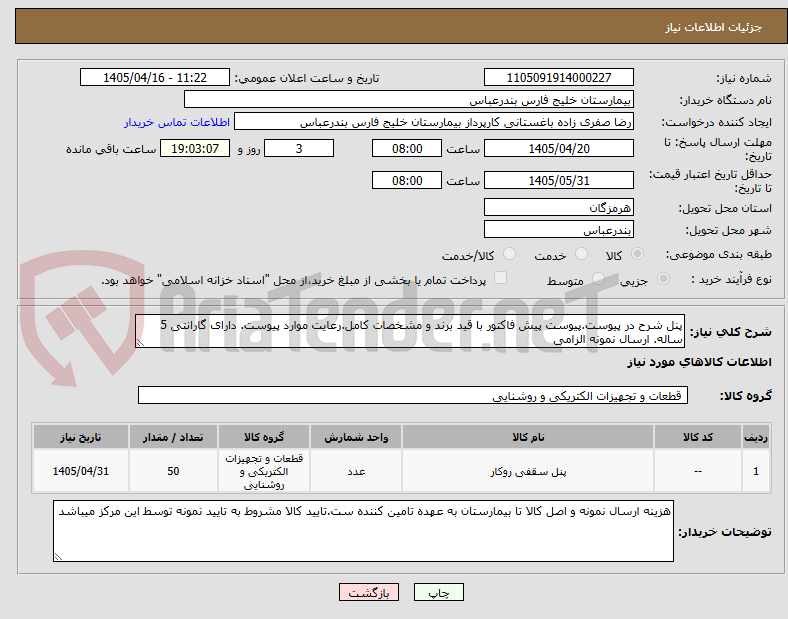Choose the جزیی purchase type radio
The image size is (788, 619).
[663, 279]
